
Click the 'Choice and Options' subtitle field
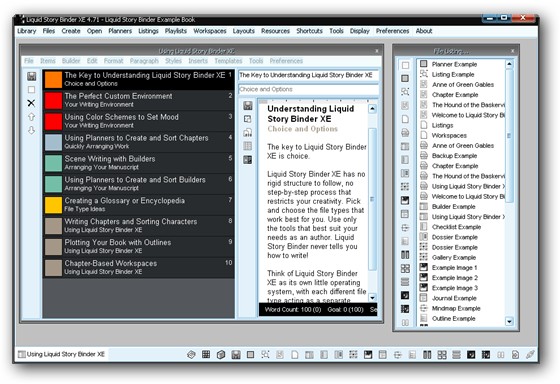(x=308, y=89)
